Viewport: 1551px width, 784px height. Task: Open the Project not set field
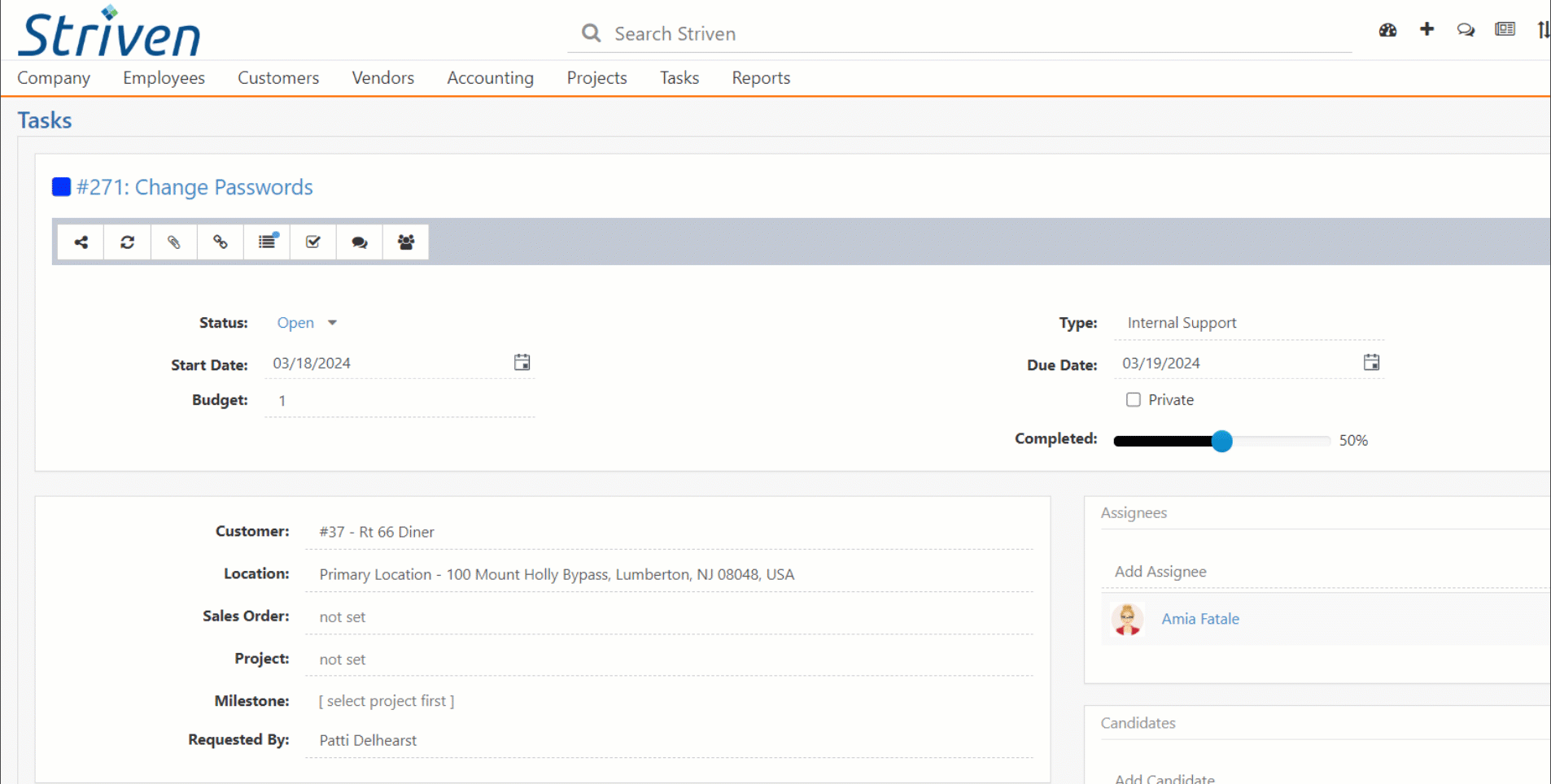tap(669, 659)
